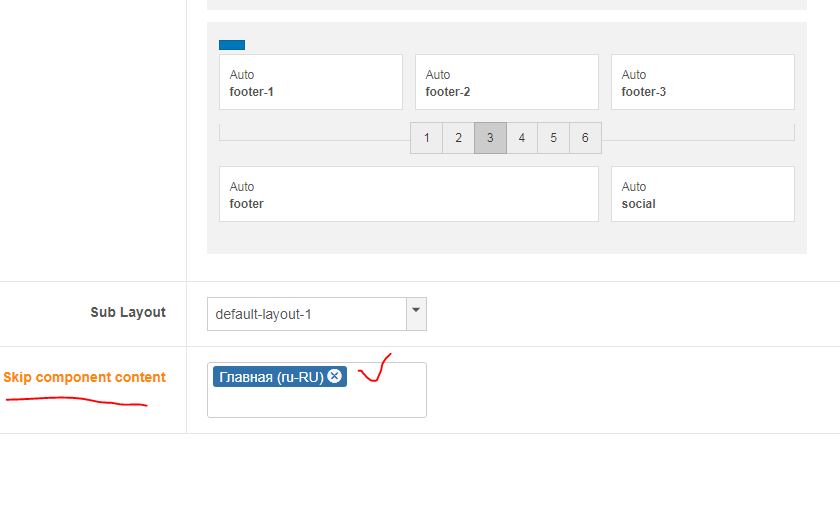Click the Skip component content label
This screenshot has width=840, height=512.
point(85,377)
